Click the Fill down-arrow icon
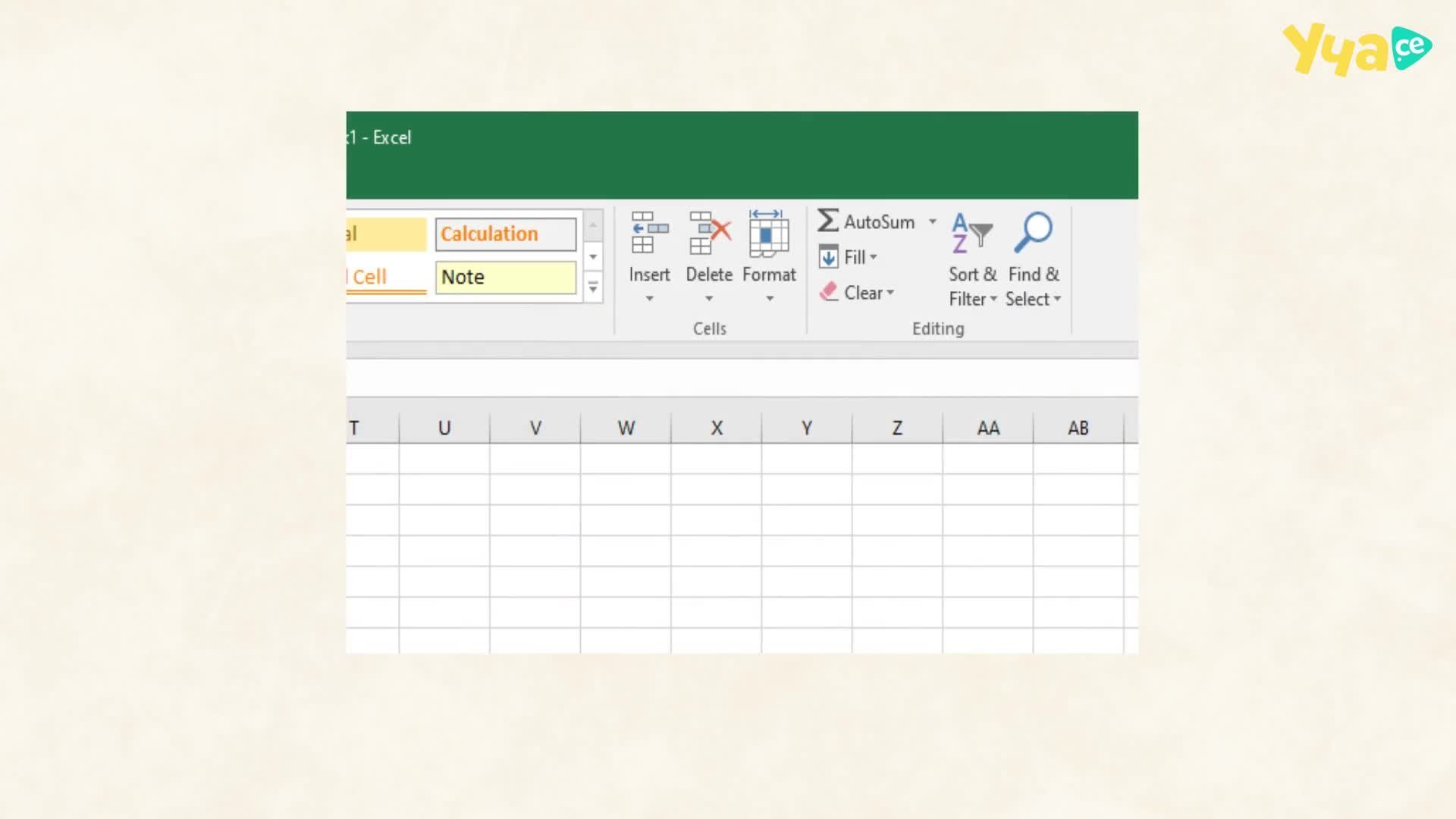The height and width of the screenshot is (819, 1456). coord(829,257)
